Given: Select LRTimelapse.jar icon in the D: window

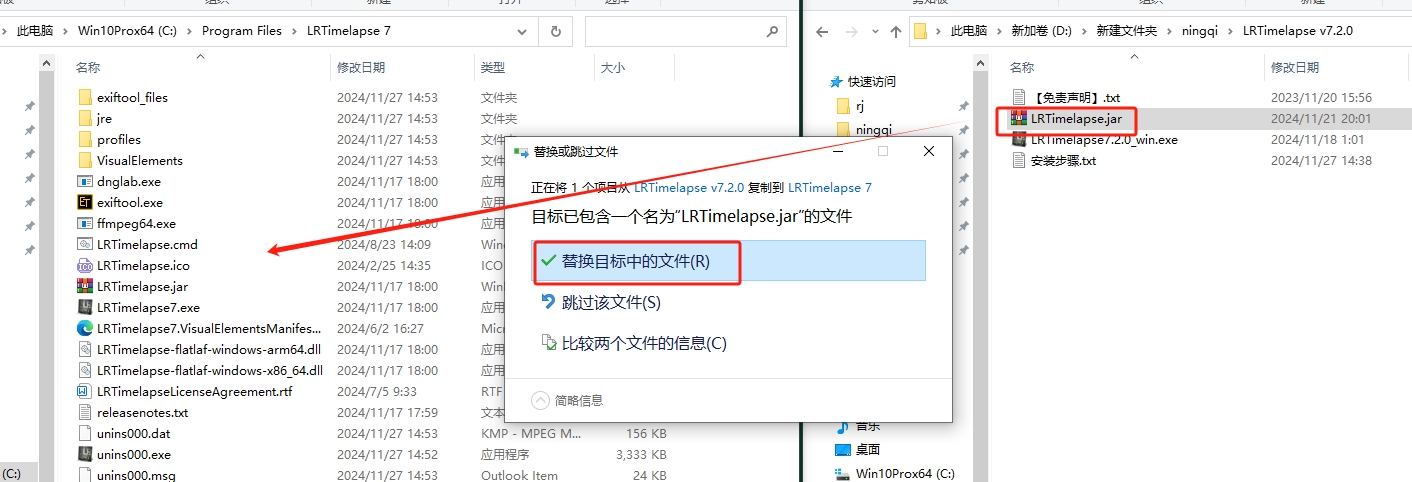Looking at the screenshot, I should point(1019,118).
